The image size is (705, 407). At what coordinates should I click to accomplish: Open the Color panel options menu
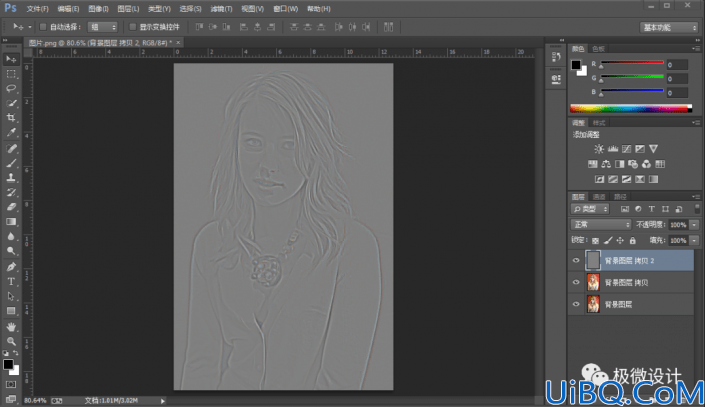[696, 49]
